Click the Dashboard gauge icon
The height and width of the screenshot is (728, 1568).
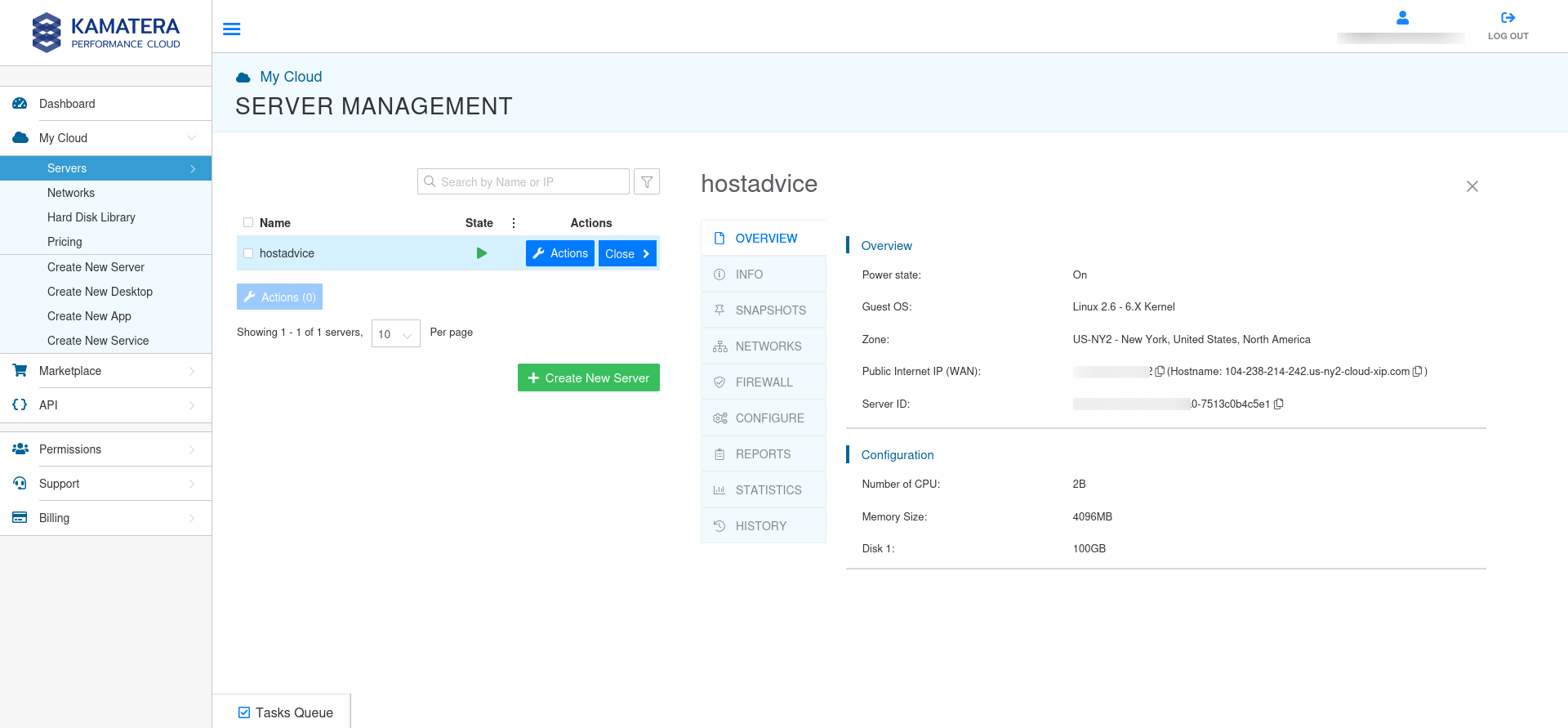pos(20,104)
